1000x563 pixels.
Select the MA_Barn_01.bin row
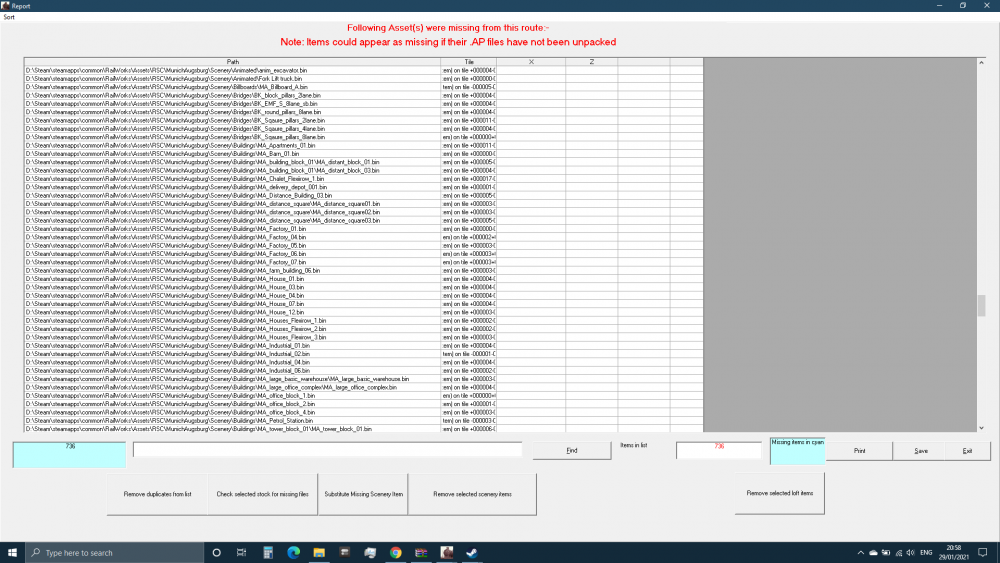pos(364,154)
